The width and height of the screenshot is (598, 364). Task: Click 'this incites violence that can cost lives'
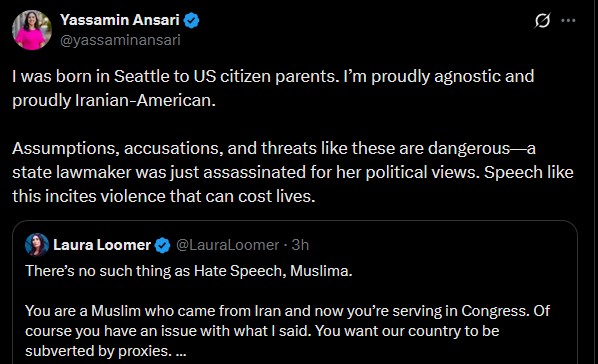(x=164, y=196)
